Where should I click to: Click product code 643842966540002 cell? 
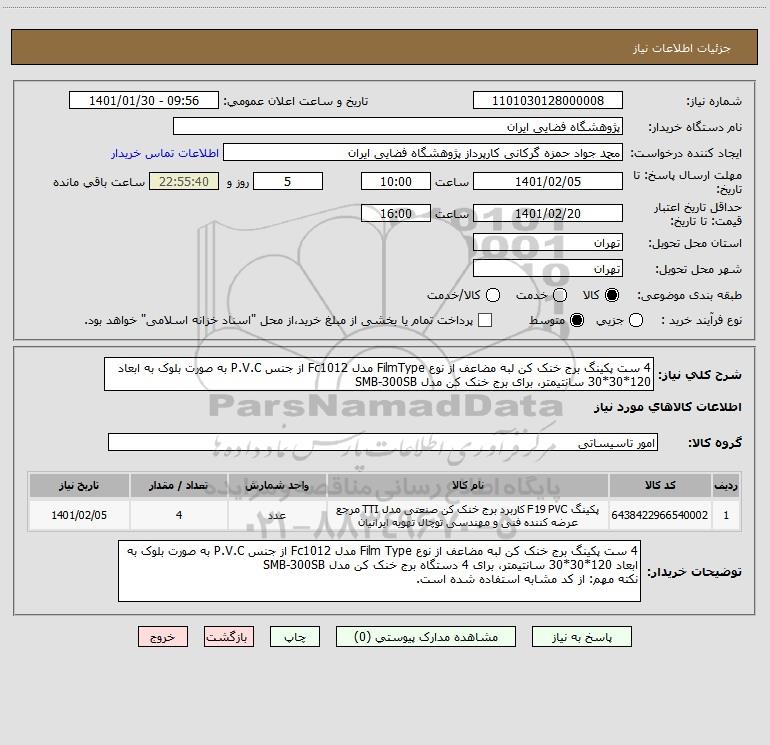(x=660, y=515)
